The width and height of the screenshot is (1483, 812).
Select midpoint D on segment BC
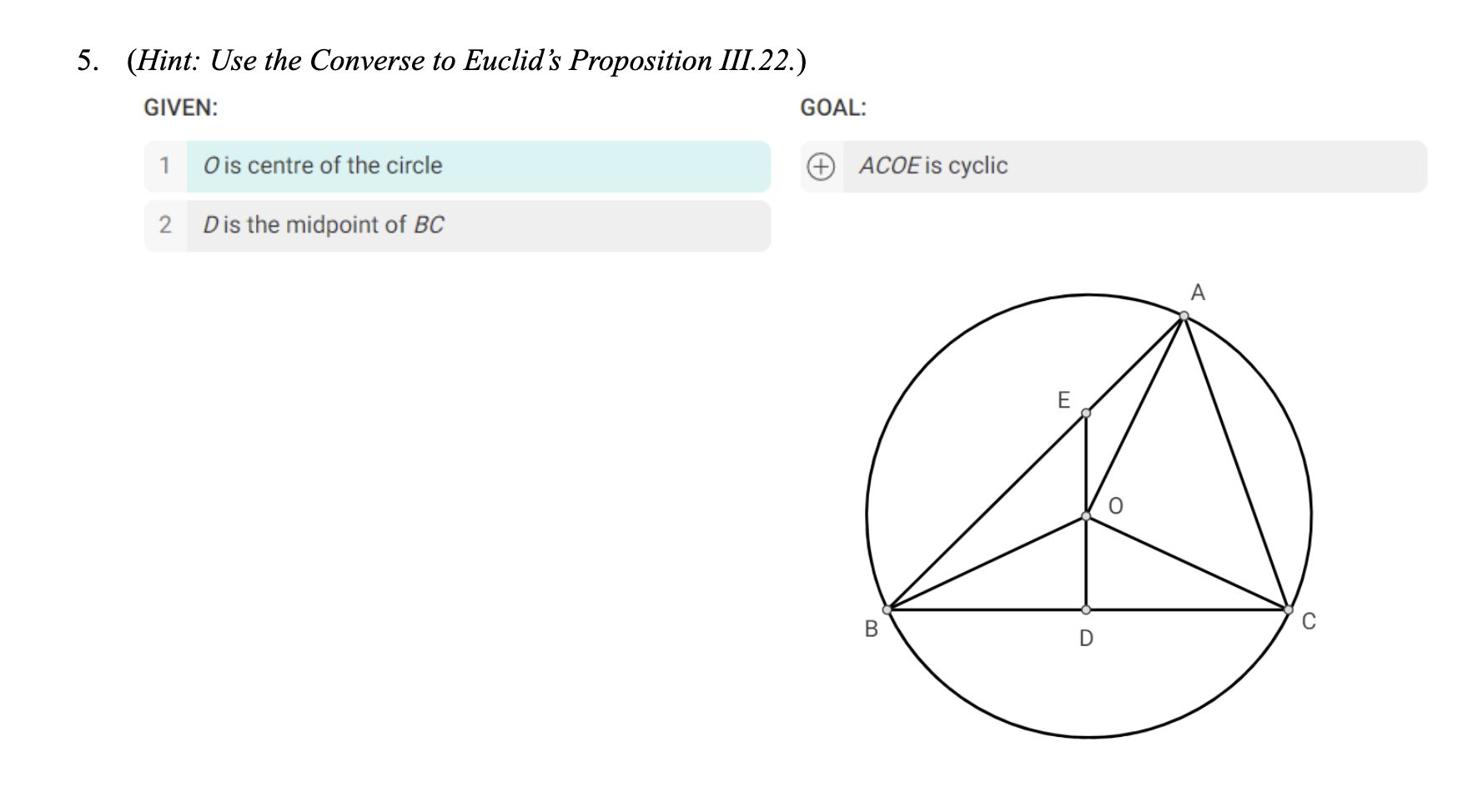pyautogui.click(x=1086, y=608)
